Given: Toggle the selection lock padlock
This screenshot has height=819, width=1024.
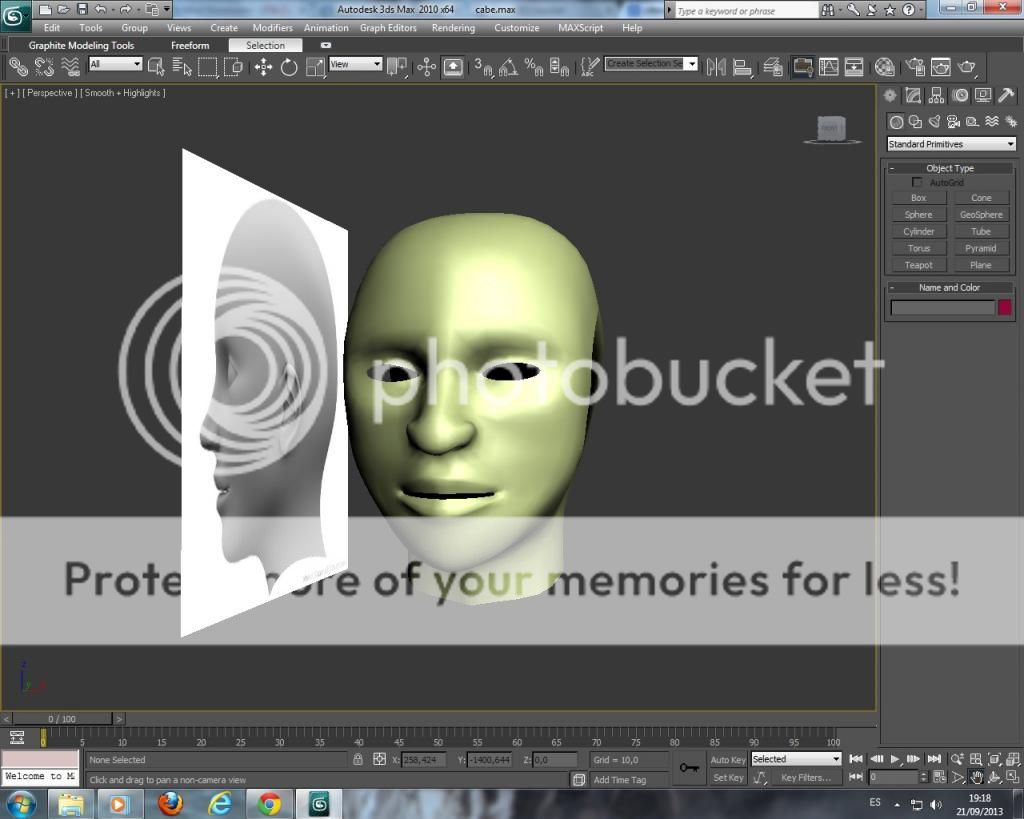Looking at the screenshot, I should [x=358, y=760].
